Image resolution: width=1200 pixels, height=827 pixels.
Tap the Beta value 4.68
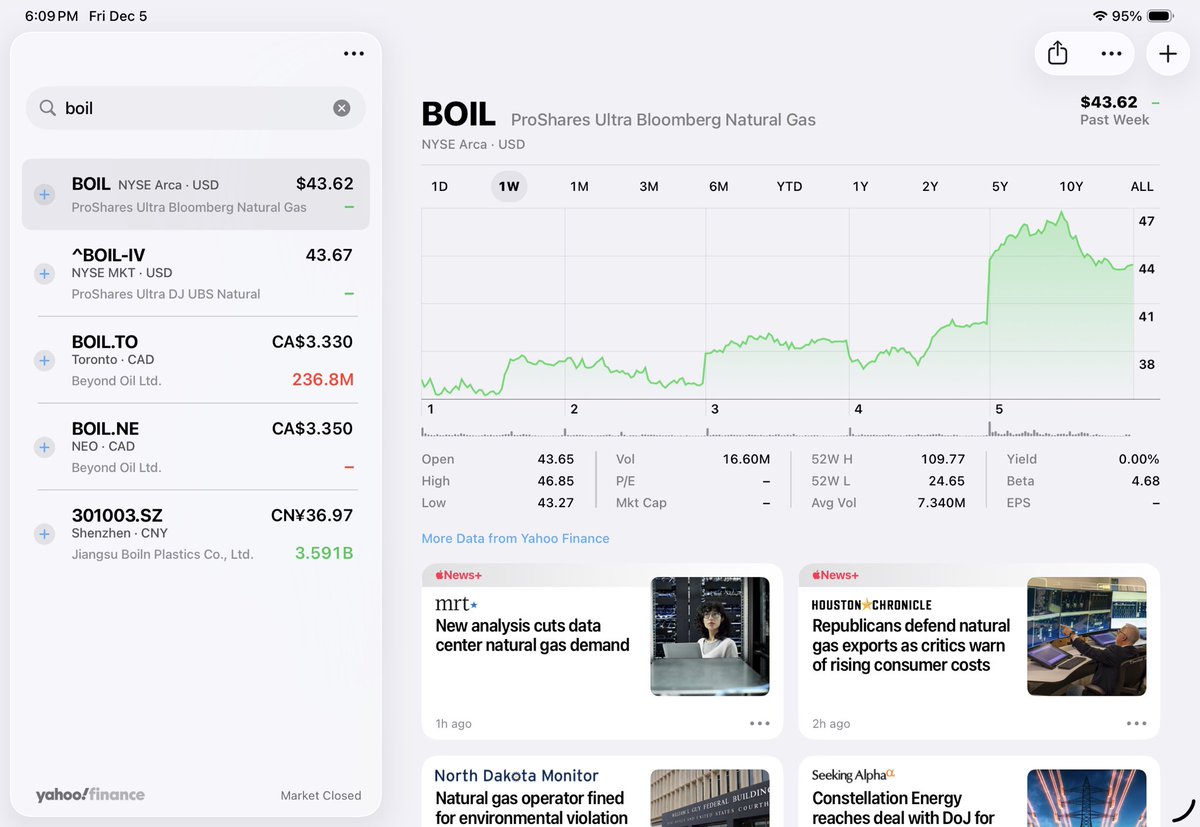pyautogui.click(x=1145, y=481)
